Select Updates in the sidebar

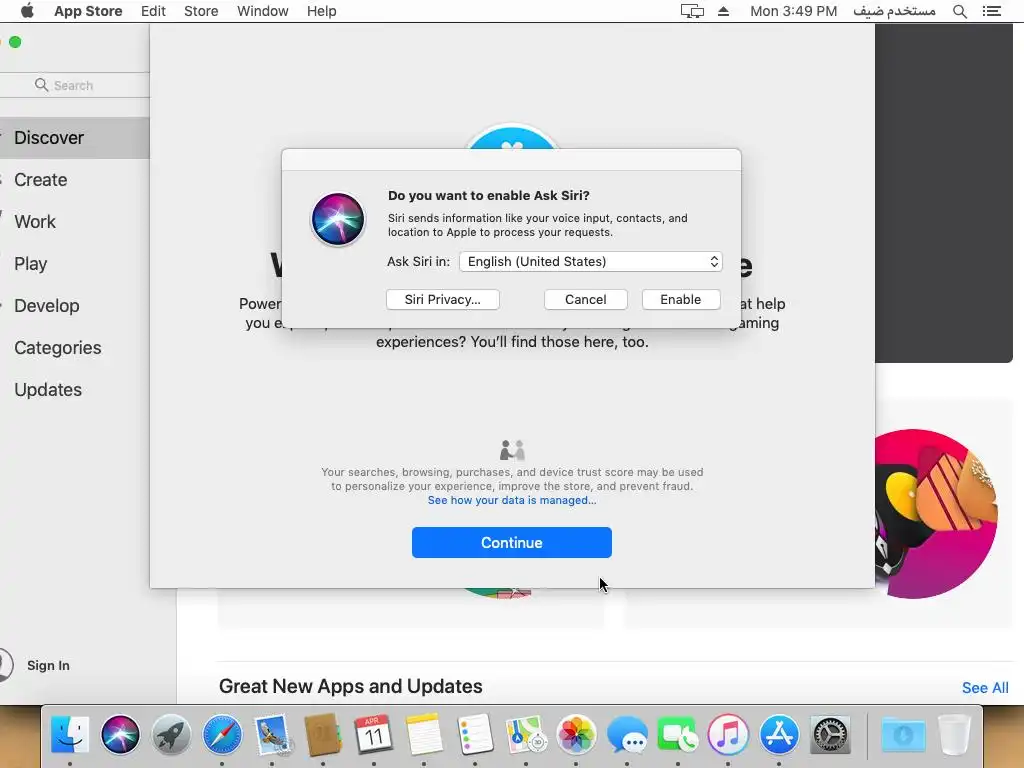point(74,389)
